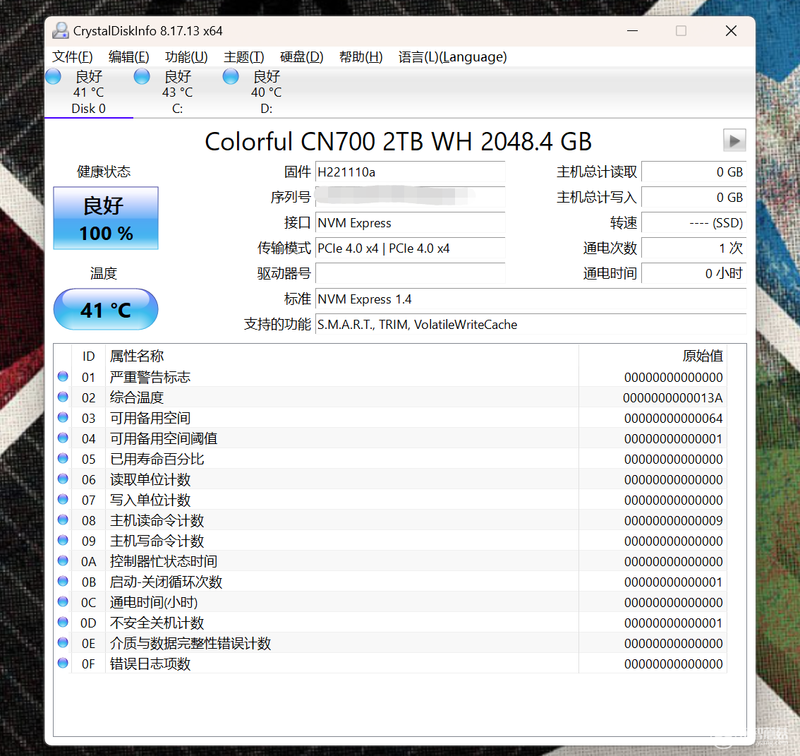Screen dimensions: 800x756
Task: Click the 41 °C temperature button
Action: (106, 309)
